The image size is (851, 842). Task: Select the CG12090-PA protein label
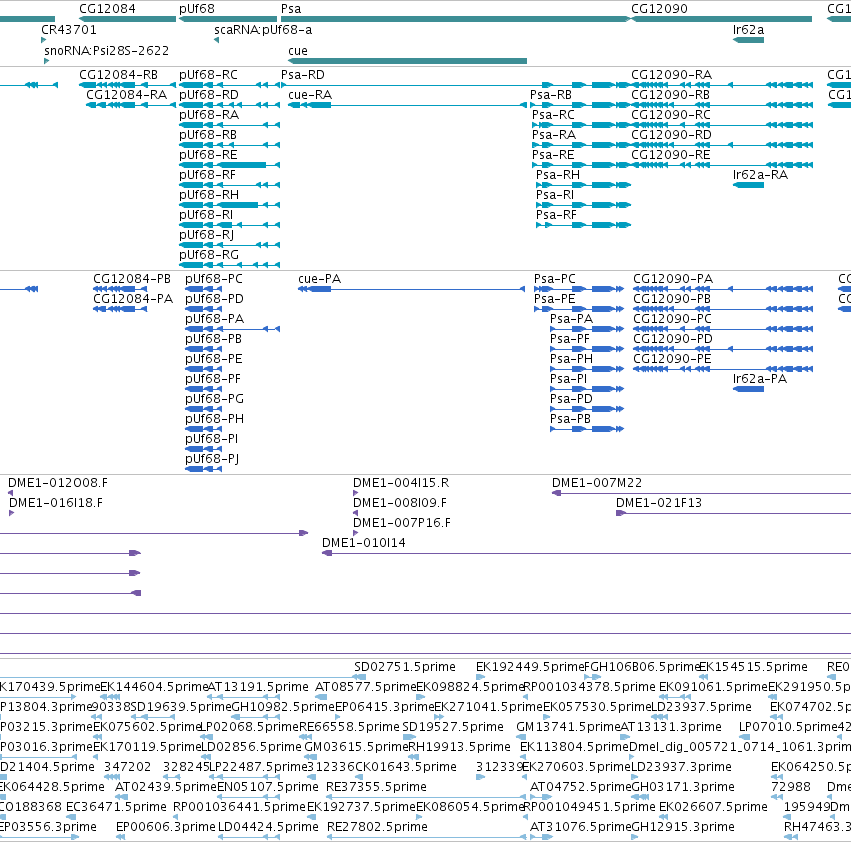673,278
